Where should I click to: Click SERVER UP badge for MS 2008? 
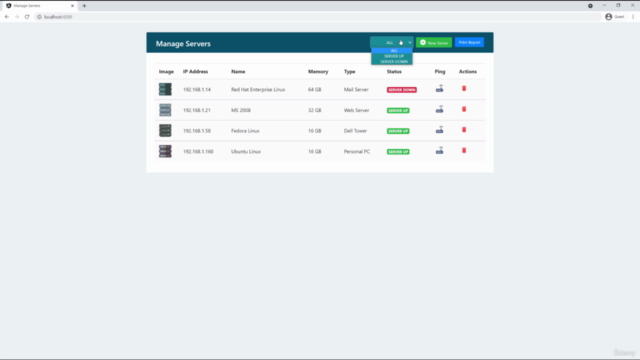(398, 110)
